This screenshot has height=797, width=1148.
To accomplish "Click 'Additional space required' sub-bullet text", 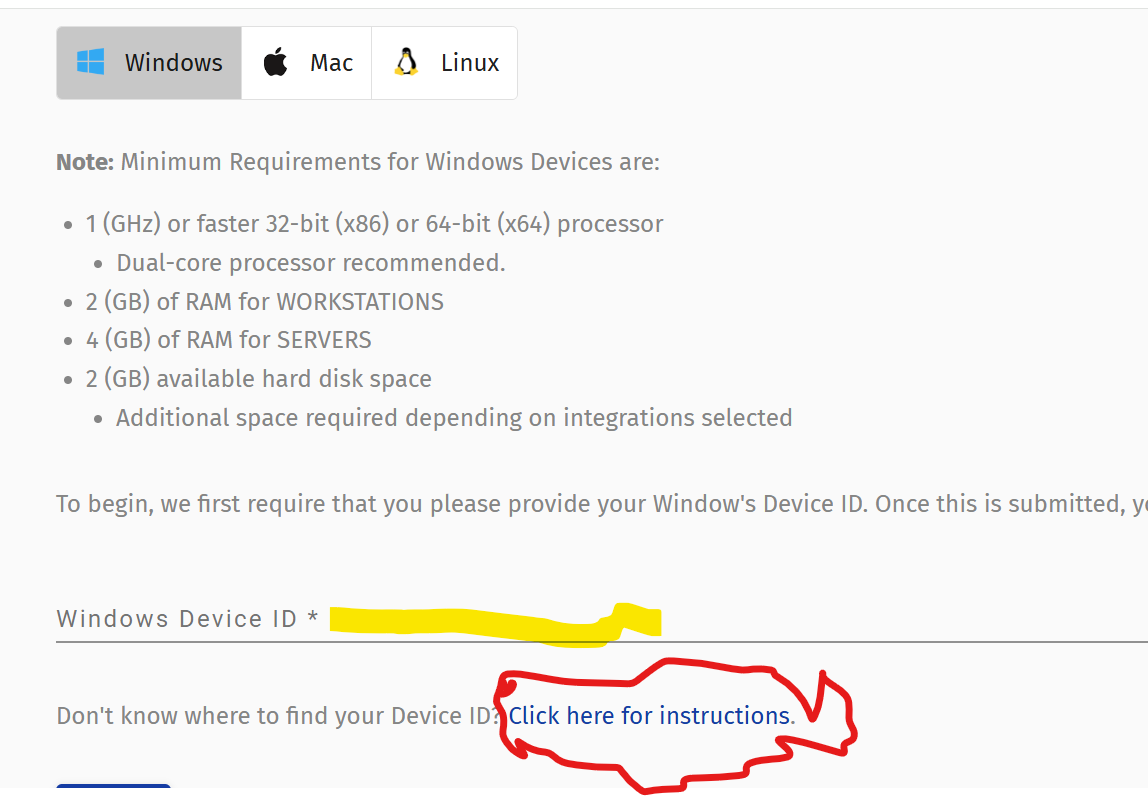I will 454,418.
